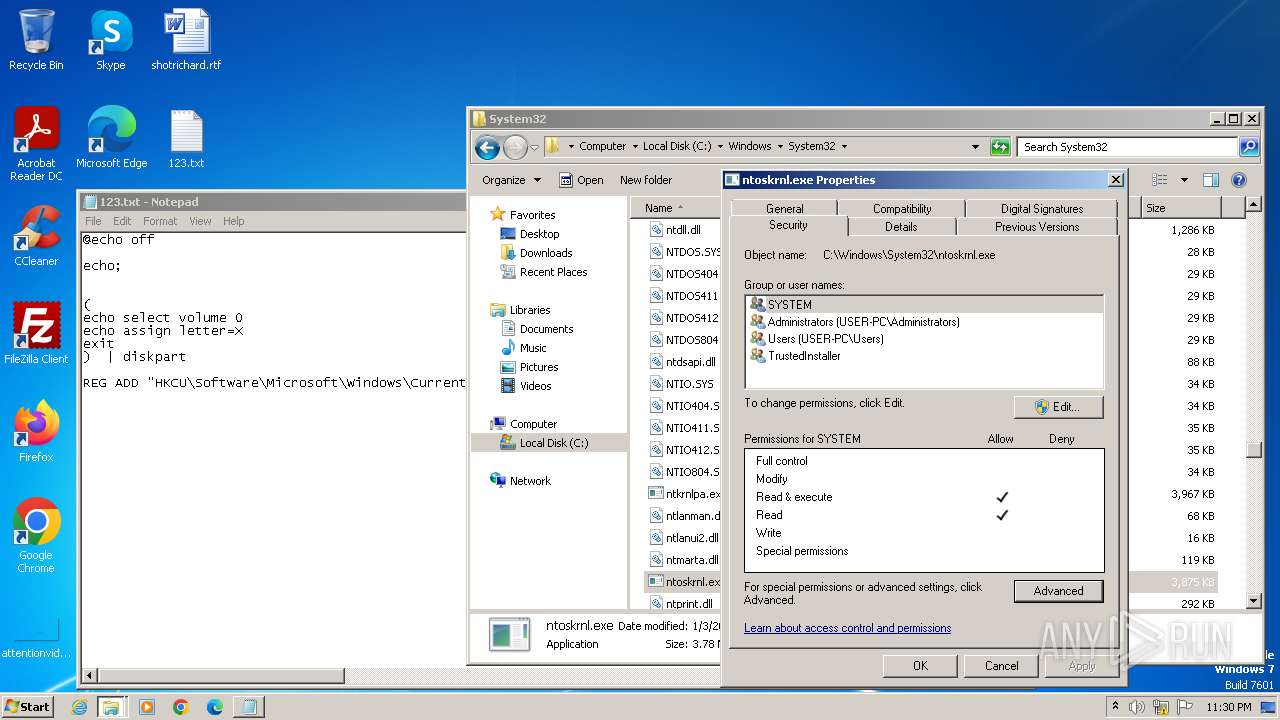The width and height of the screenshot is (1280, 720).
Task: Open the Digital Signatures tab
Action: click(1041, 209)
